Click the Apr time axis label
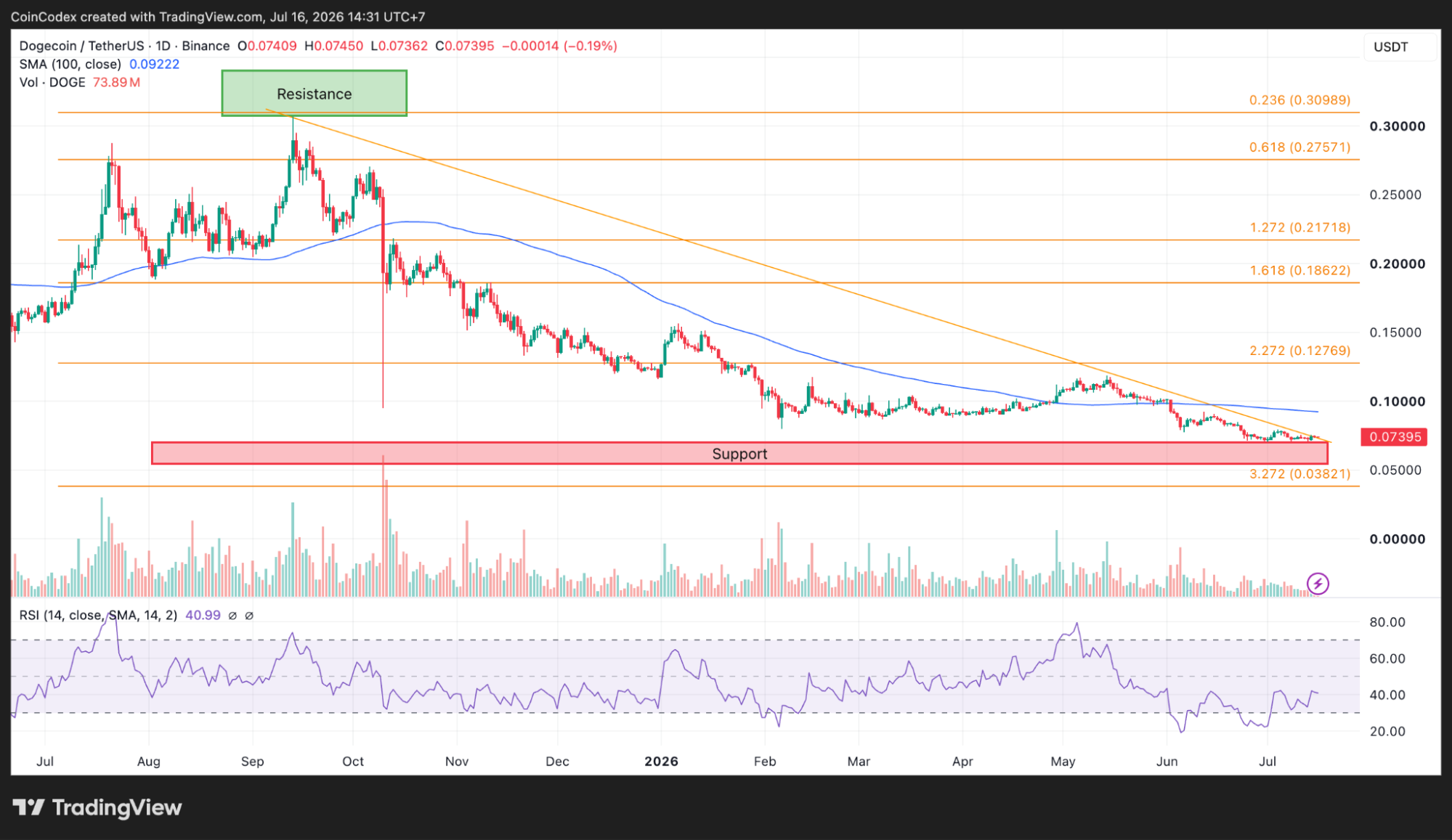Image resolution: width=1452 pixels, height=840 pixels. [962, 762]
